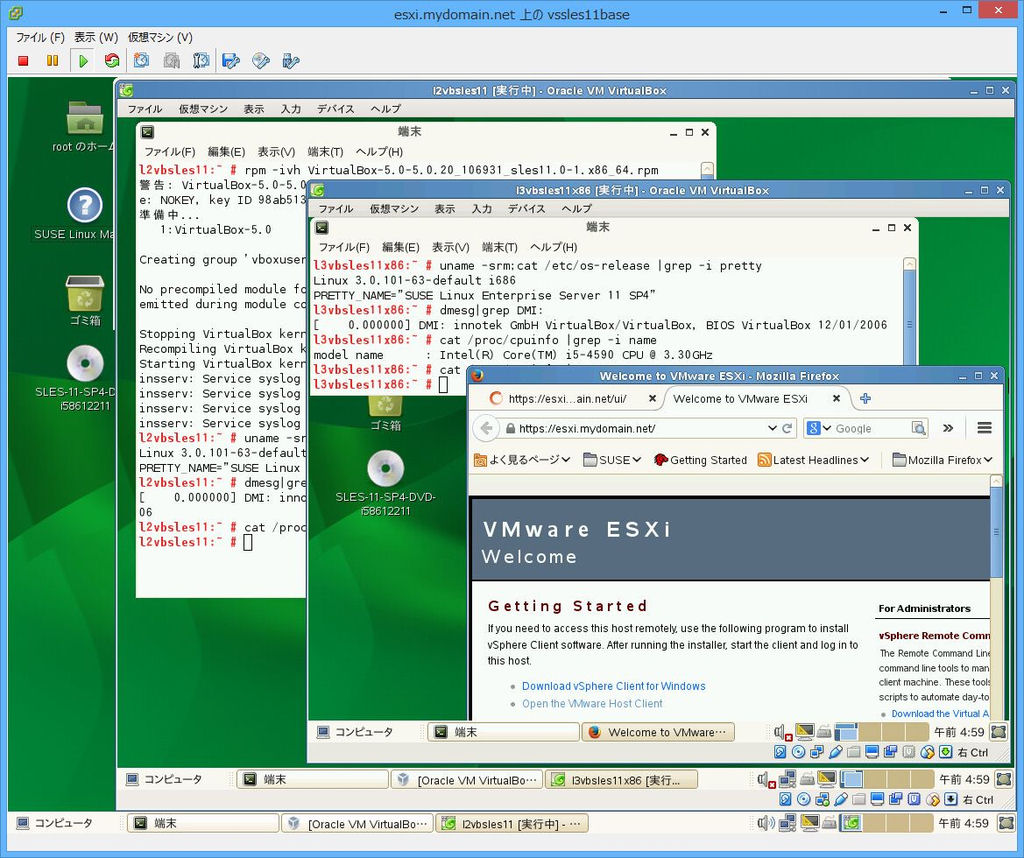Viewport: 1024px width, 858px height.
Task: Click USB pen icon in l3vbsles11x86 status bar
Action: [835, 752]
